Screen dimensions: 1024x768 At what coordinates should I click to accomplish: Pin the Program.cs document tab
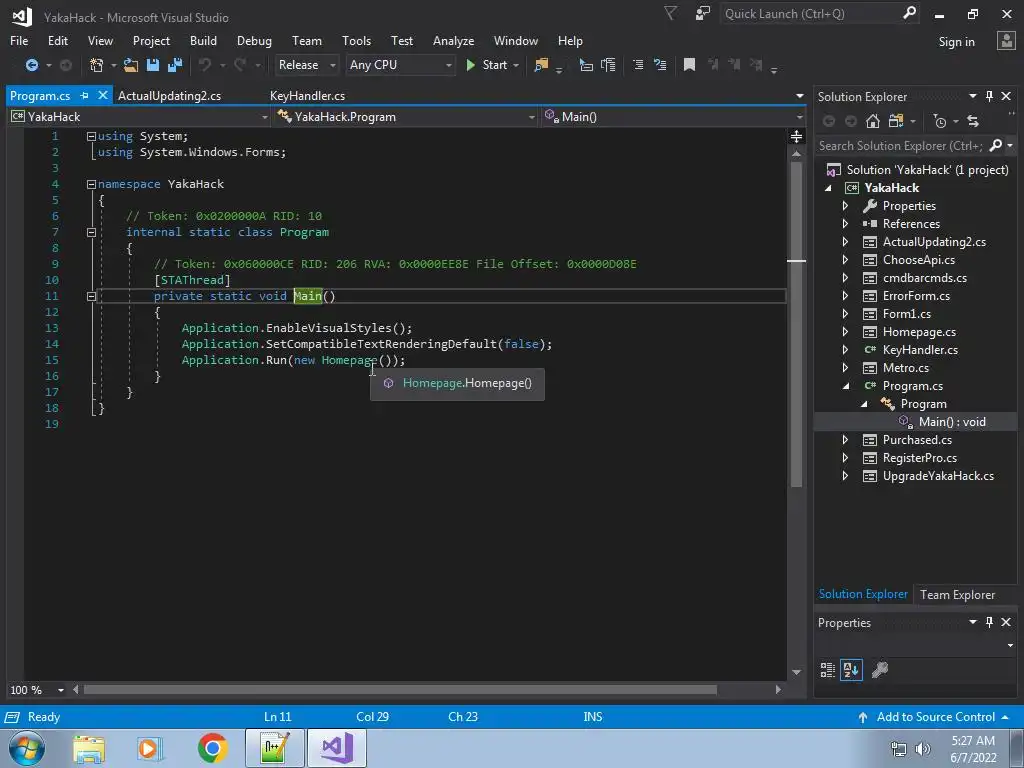[x=84, y=95]
